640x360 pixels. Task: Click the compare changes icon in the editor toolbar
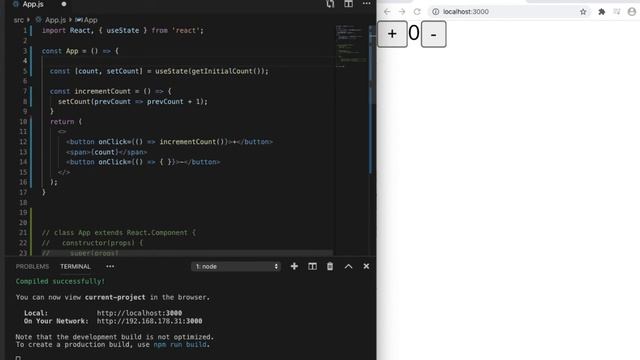(x=330, y=4)
